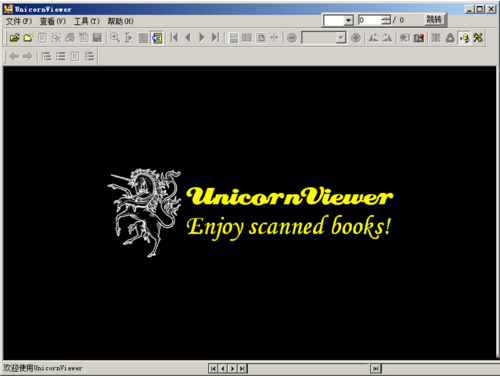The width and height of the screenshot is (500, 378).
Task: Minimize the UnicornViewer window
Action: coord(470,9)
